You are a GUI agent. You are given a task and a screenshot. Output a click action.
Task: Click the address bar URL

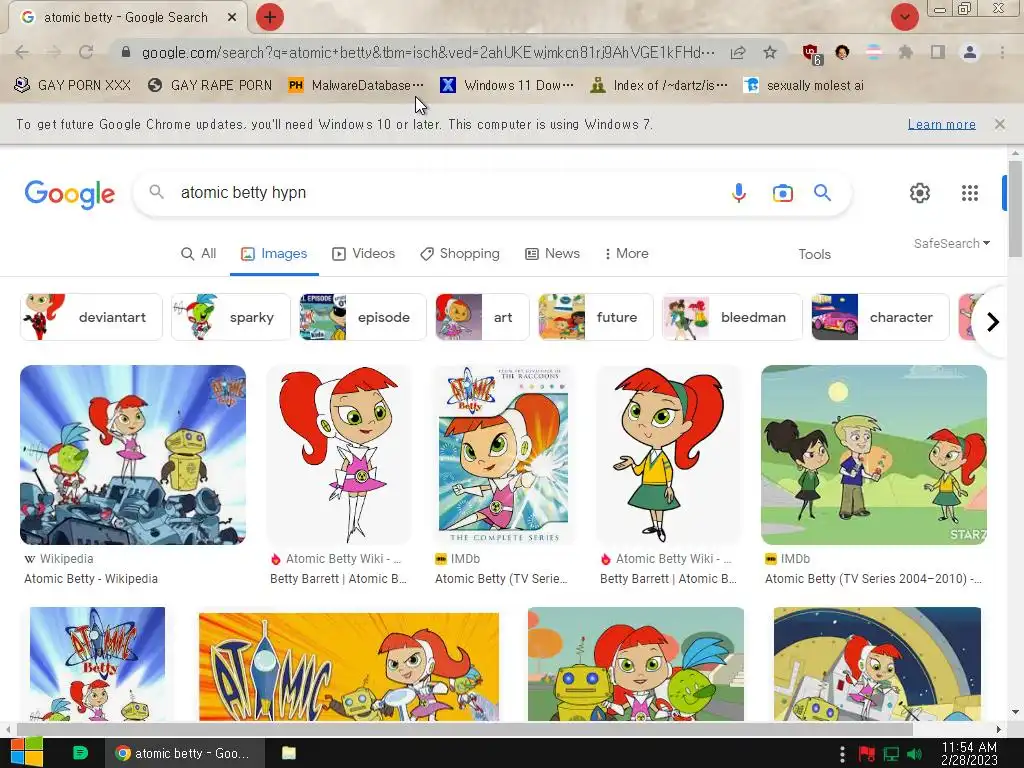pos(428,52)
